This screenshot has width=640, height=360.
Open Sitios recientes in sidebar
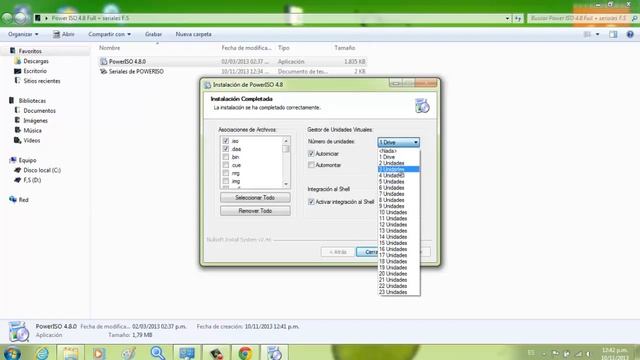42,81
